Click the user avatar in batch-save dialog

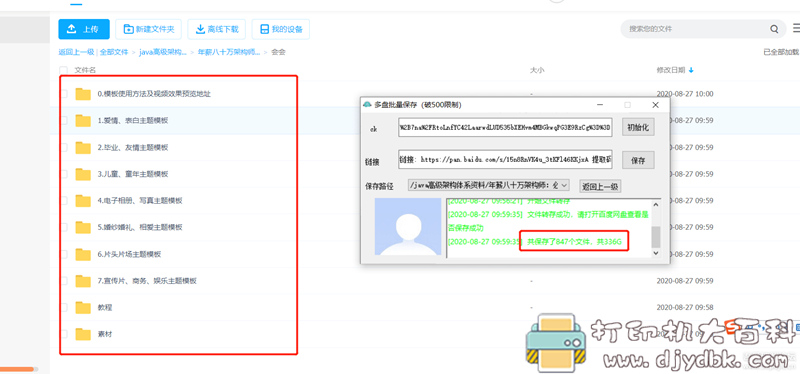[408, 227]
